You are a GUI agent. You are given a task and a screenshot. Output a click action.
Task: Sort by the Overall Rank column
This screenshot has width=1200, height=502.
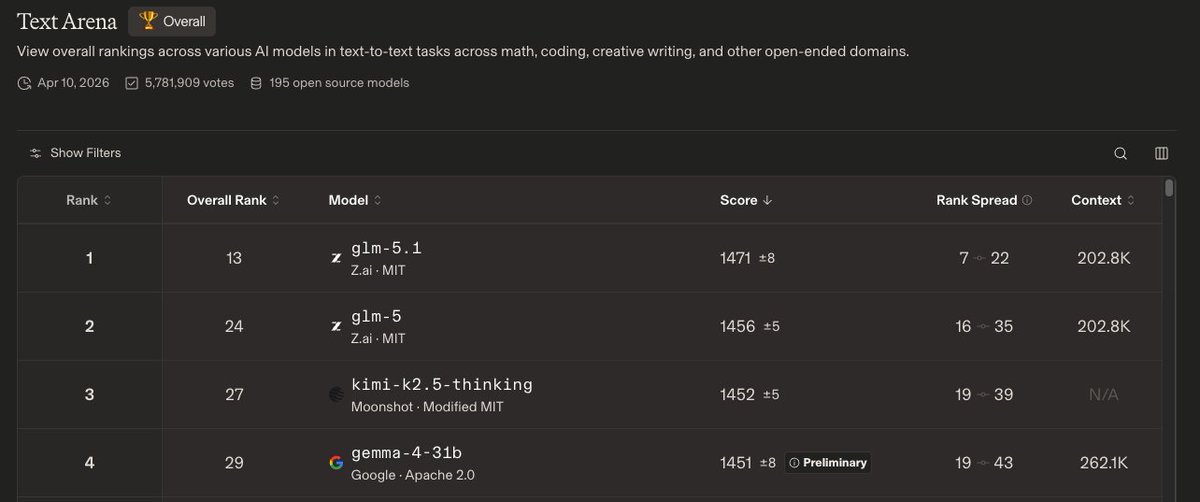pos(233,200)
